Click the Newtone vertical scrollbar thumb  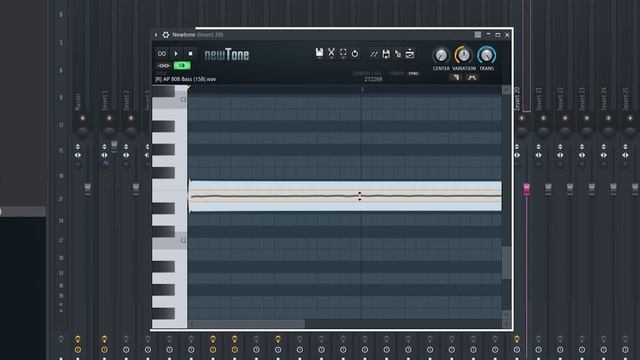click(x=506, y=262)
